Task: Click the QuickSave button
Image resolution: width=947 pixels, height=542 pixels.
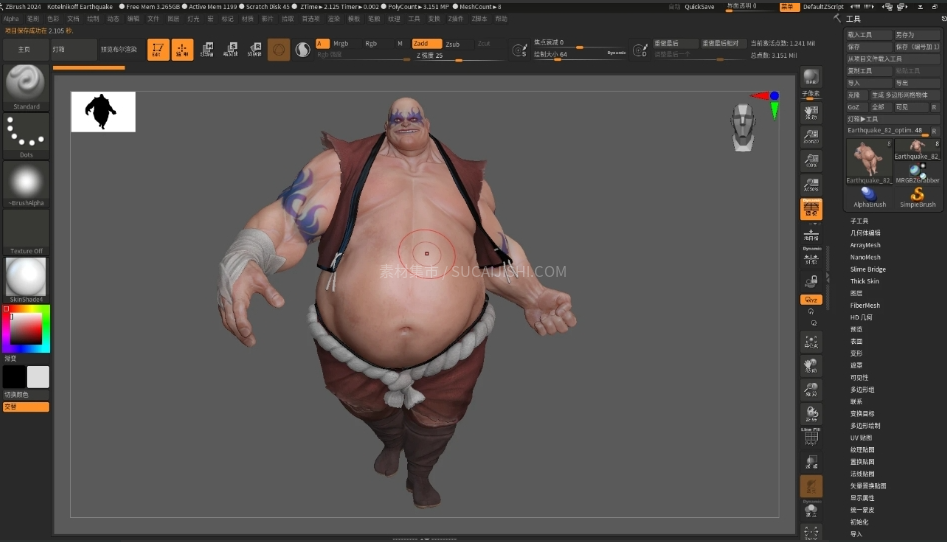Action: [699, 6]
